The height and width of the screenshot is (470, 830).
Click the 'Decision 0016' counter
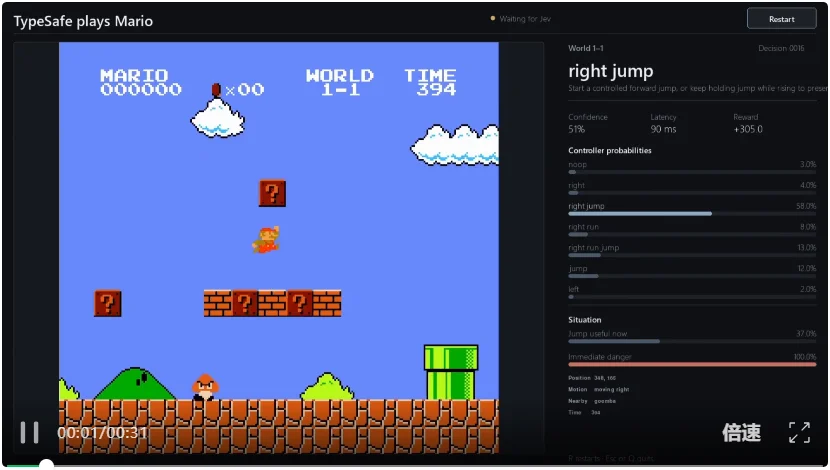781,48
